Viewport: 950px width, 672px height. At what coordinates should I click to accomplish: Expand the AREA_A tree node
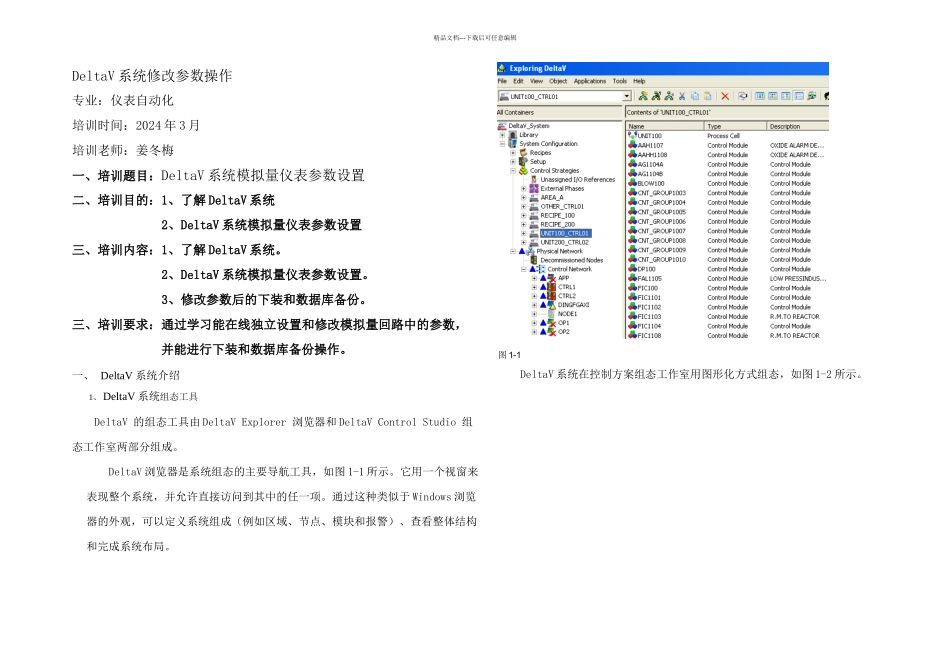[x=523, y=198]
